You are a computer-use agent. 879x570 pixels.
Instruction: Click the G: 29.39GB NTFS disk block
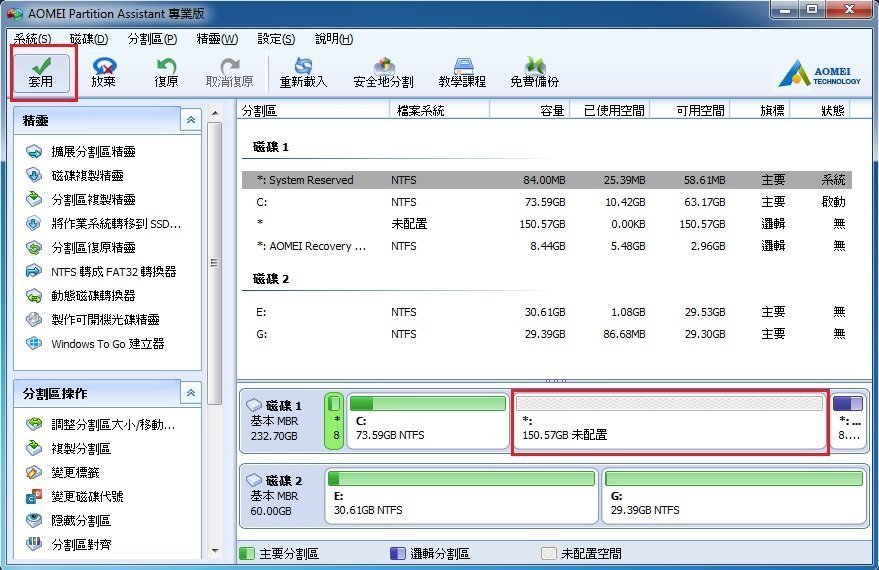point(734,497)
